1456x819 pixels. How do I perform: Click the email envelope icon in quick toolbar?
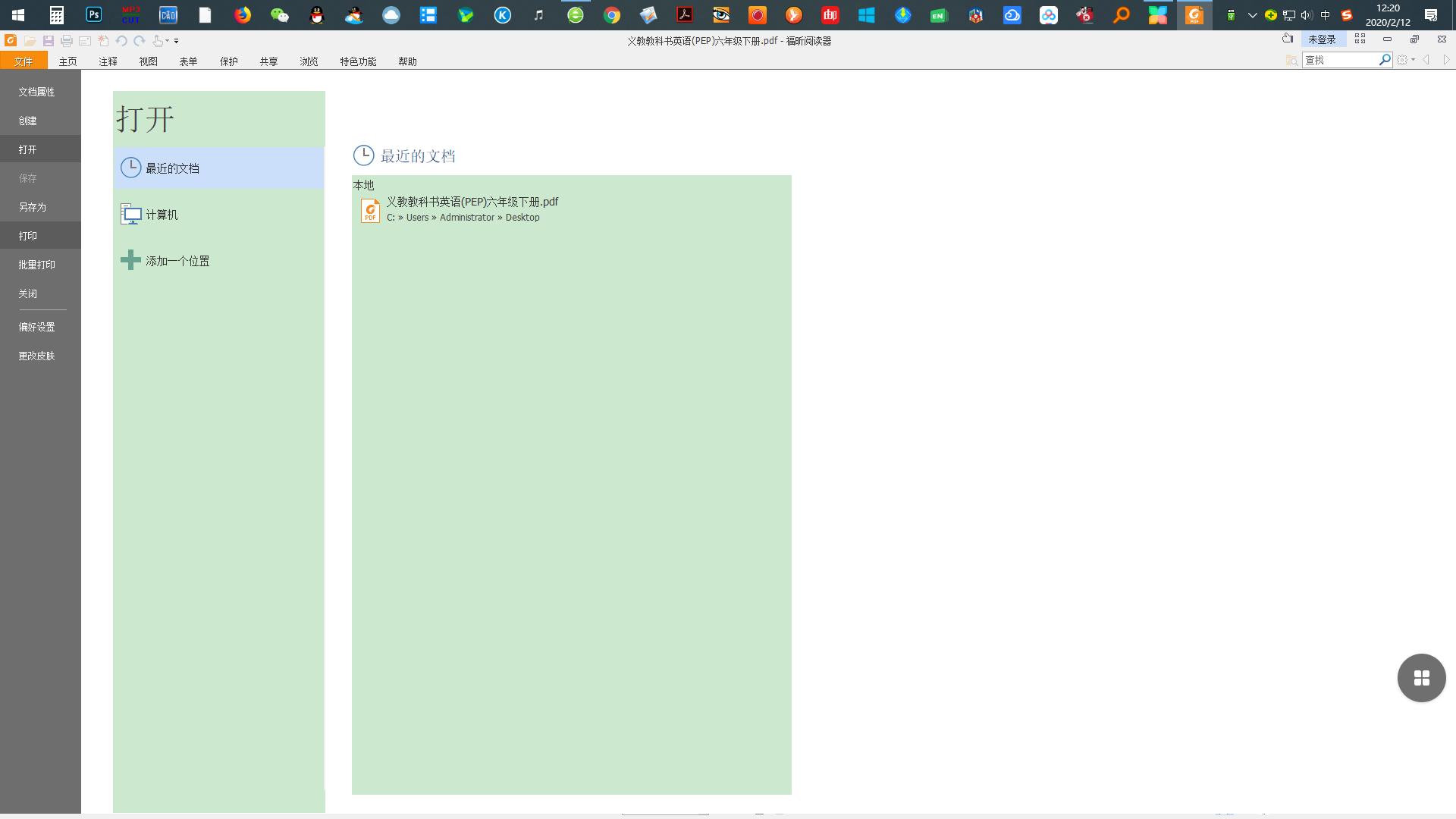point(85,41)
